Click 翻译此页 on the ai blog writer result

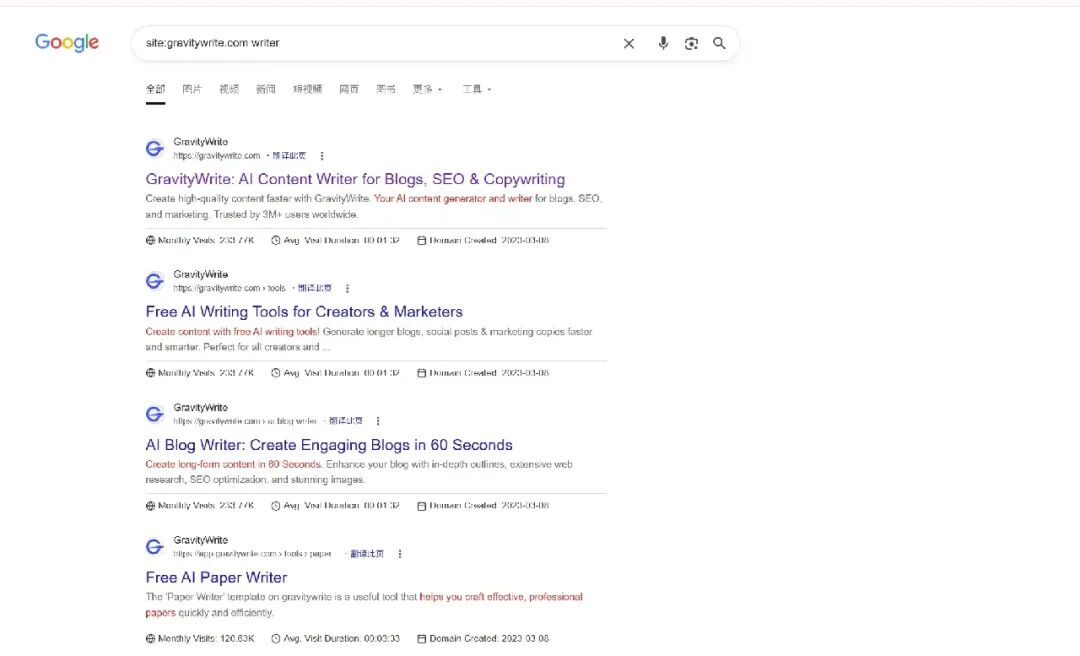pyautogui.click(x=345, y=421)
